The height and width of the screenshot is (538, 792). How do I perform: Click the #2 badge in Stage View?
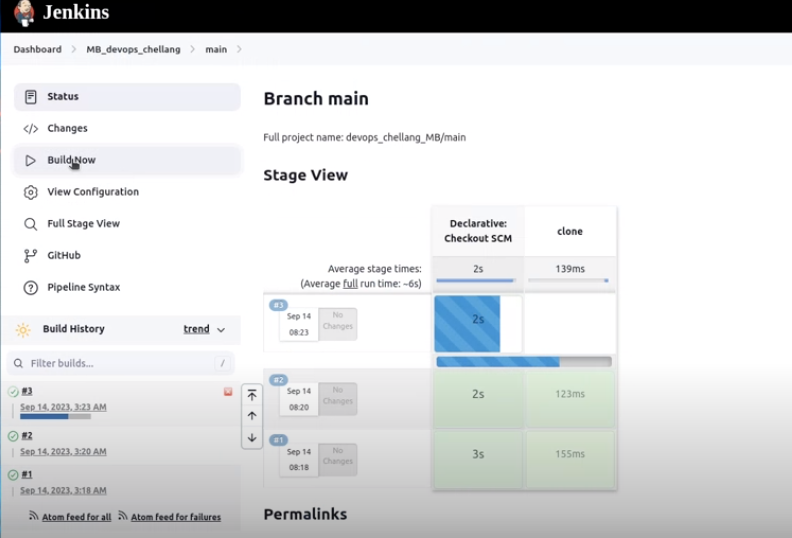coord(278,380)
